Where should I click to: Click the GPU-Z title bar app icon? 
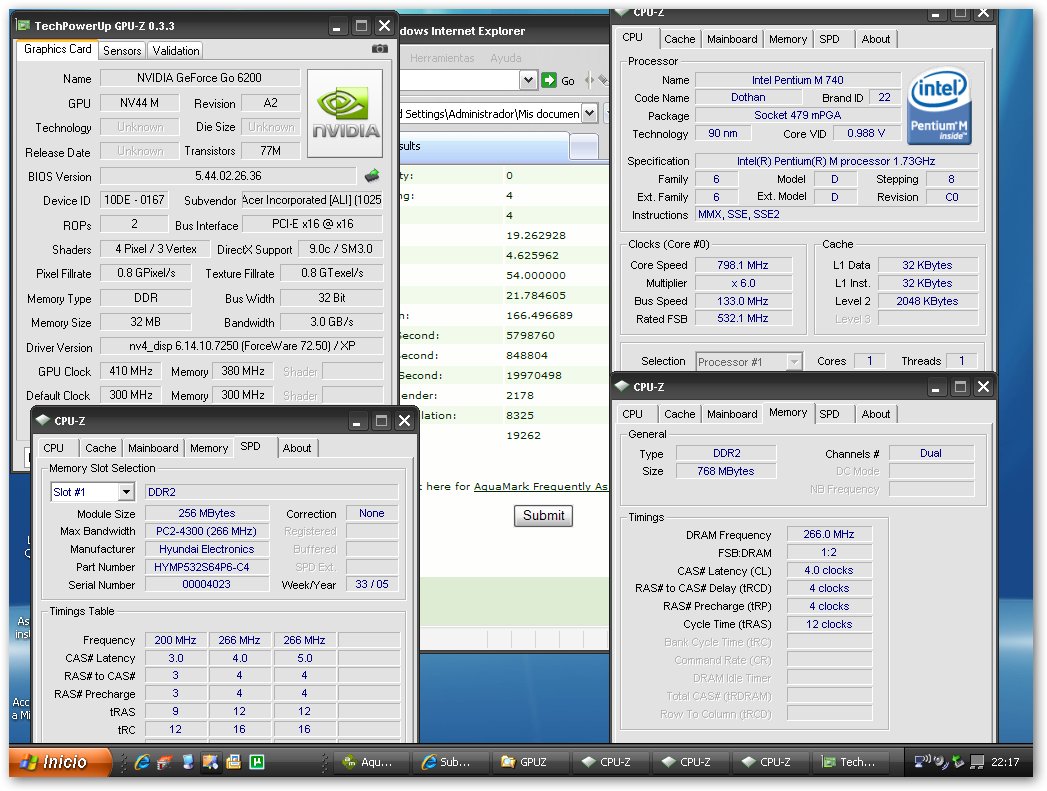(x=24, y=25)
